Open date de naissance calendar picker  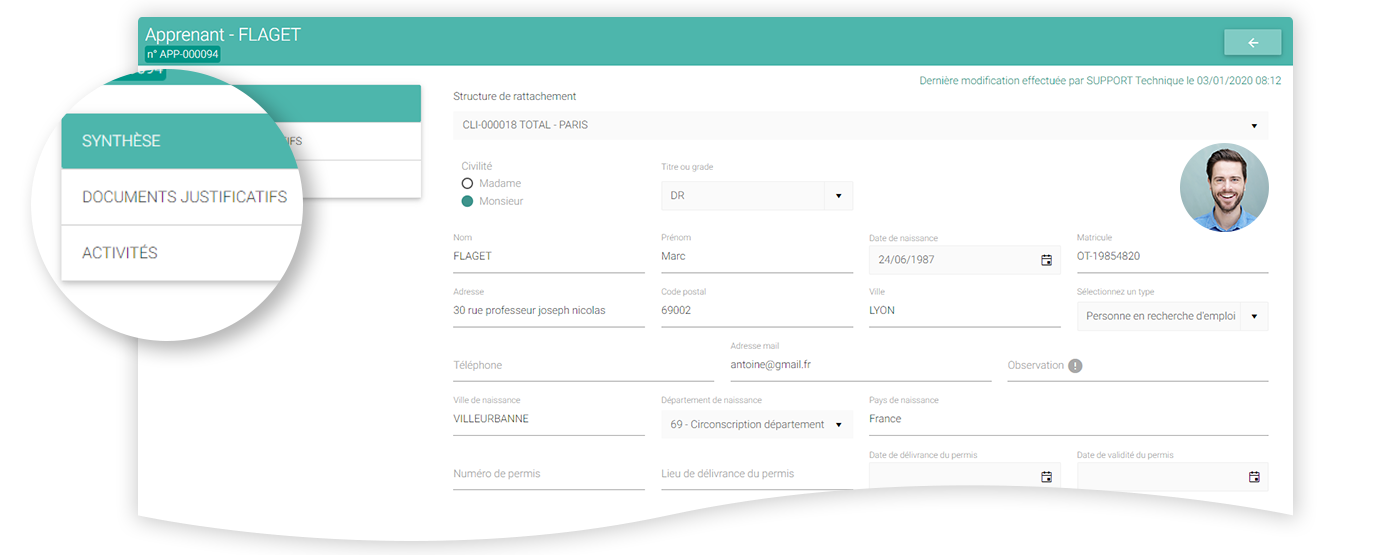pyautogui.click(x=1046, y=260)
